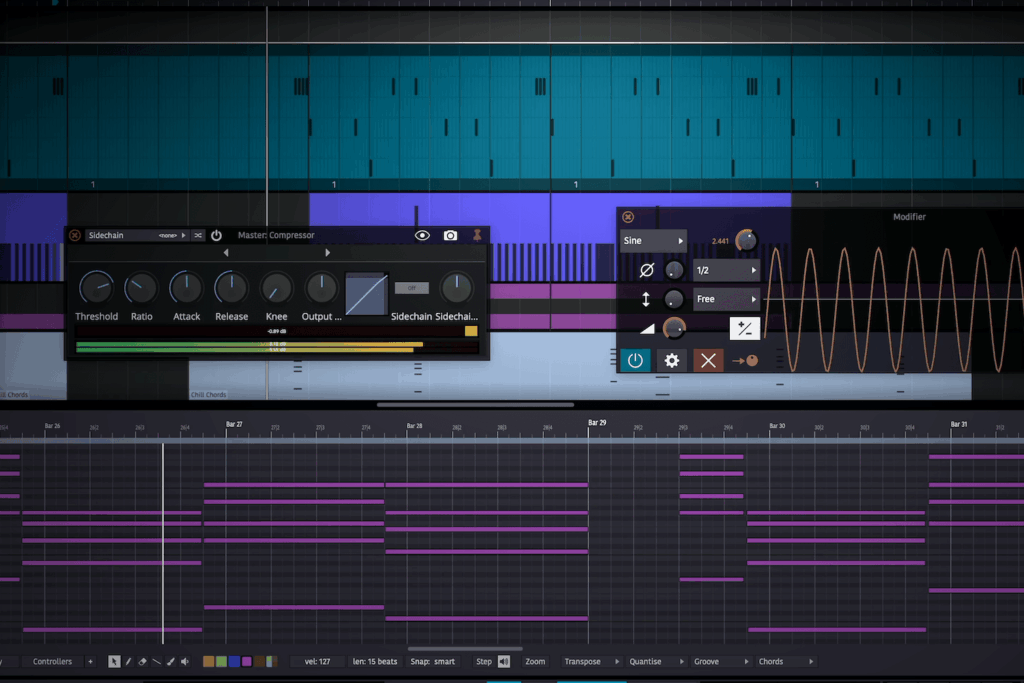
Task: Open the Sine waveform shape dropdown
Action: [653, 241]
